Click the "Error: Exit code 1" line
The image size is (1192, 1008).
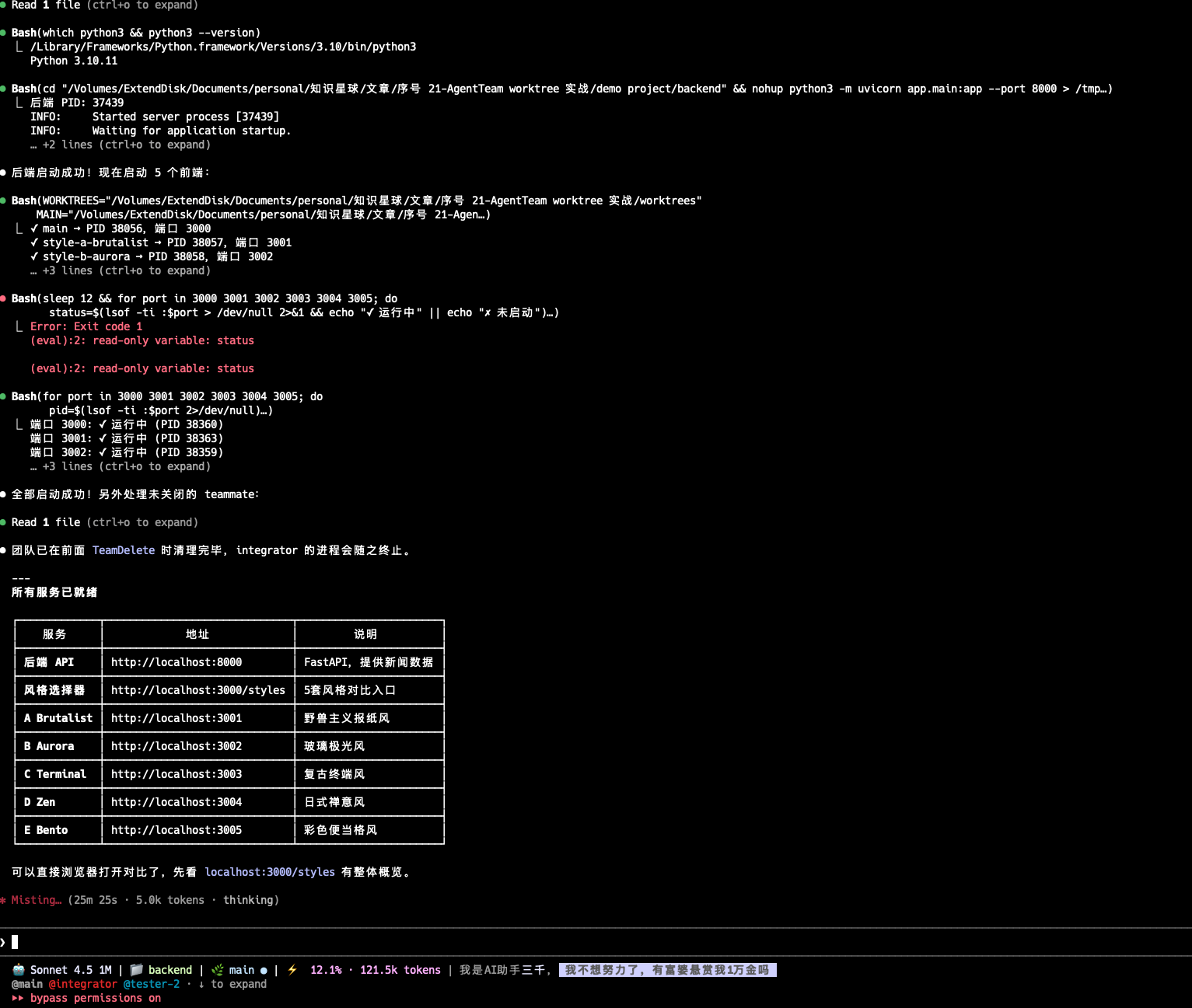click(86, 326)
